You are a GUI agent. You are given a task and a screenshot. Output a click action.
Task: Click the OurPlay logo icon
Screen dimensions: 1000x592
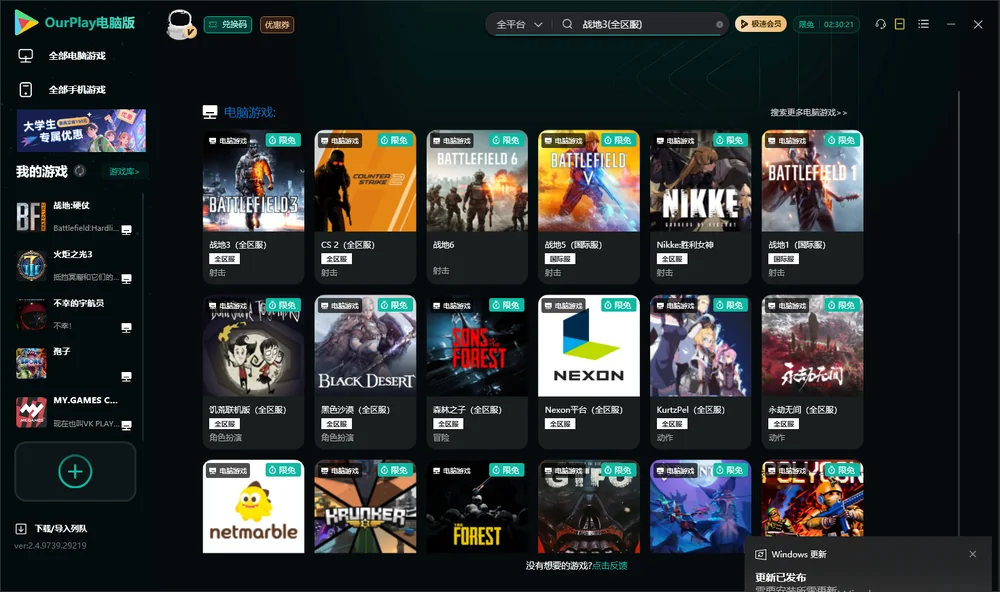point(26,23)
